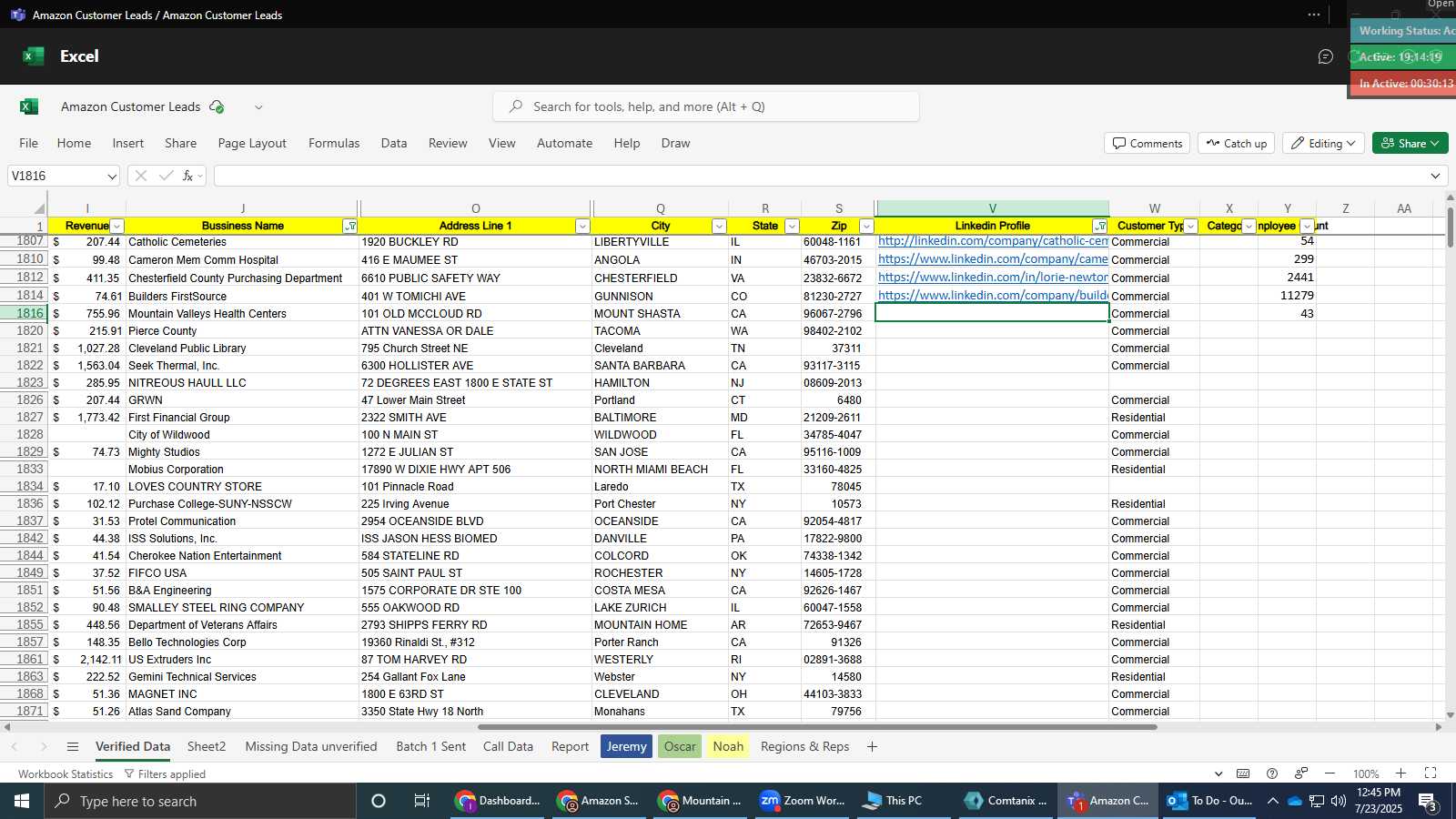Switch to the Oscar sheet tab
This screenshot has height=819, width=1456.
(x=680, y=747)
